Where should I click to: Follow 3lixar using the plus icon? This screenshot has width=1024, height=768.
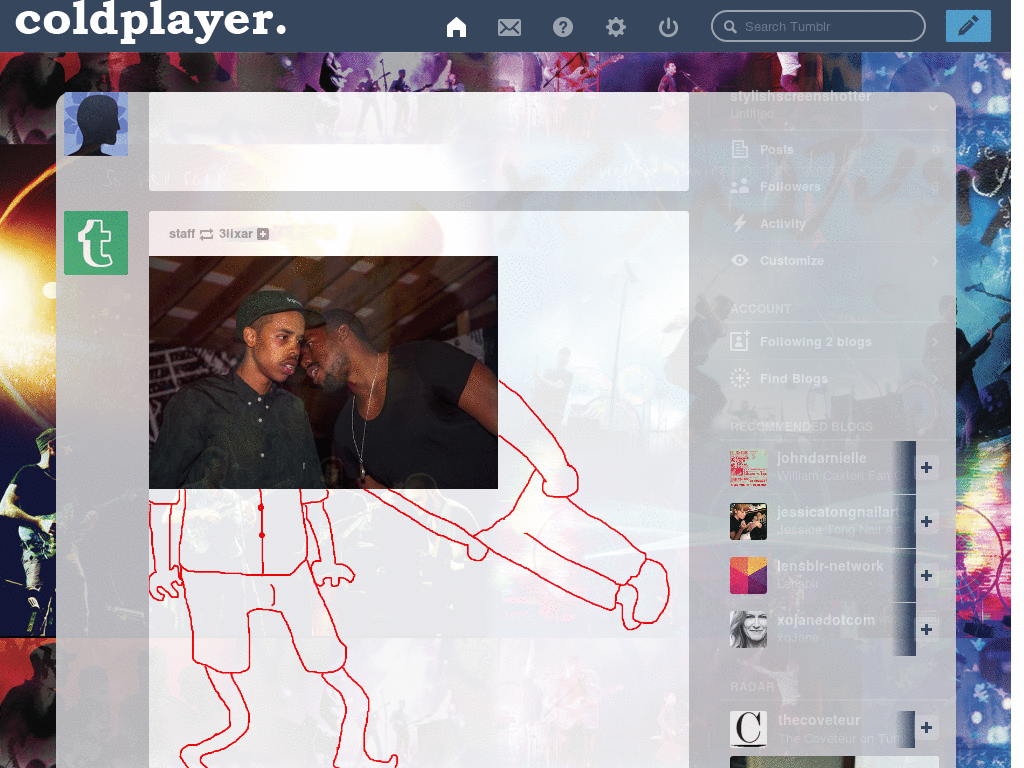[263, 234]
